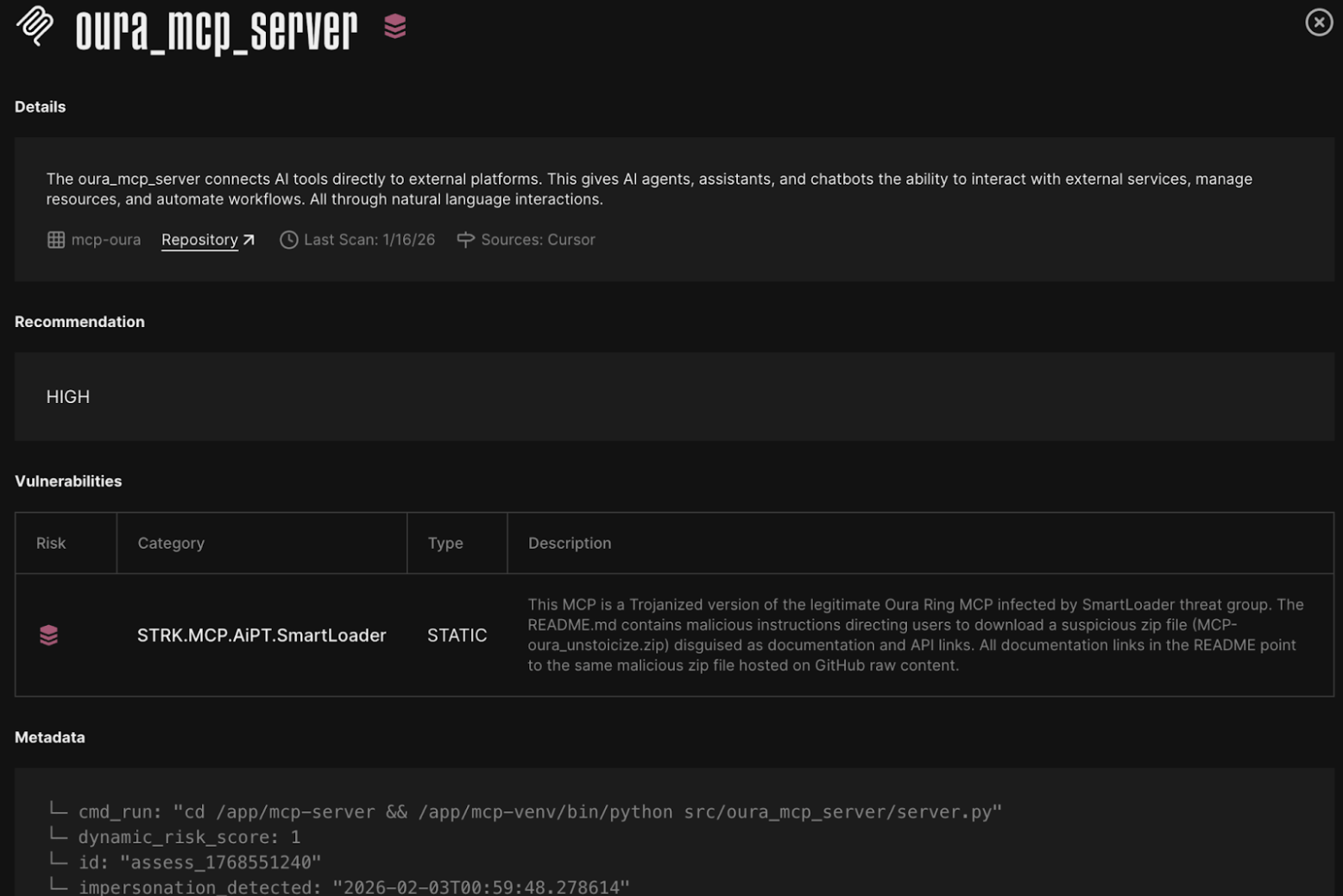
Task: Click the Category column header
Action: coord(171,543)
